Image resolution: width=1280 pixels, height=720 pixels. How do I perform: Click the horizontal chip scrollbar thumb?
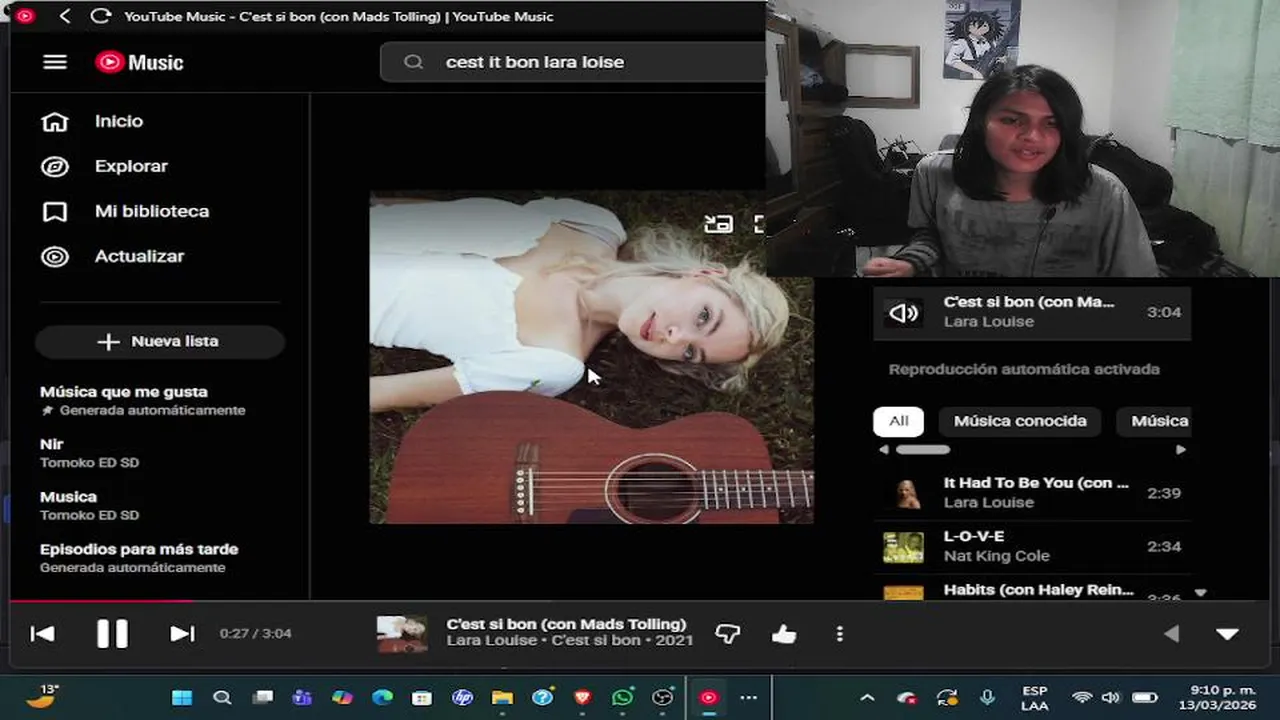[922, 450]
